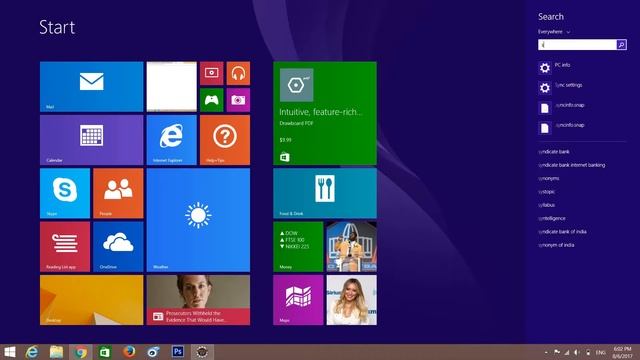Select the 'syndicate bank' search suggestion
Viewport: 640px width, 360px height.
(554, 151)
